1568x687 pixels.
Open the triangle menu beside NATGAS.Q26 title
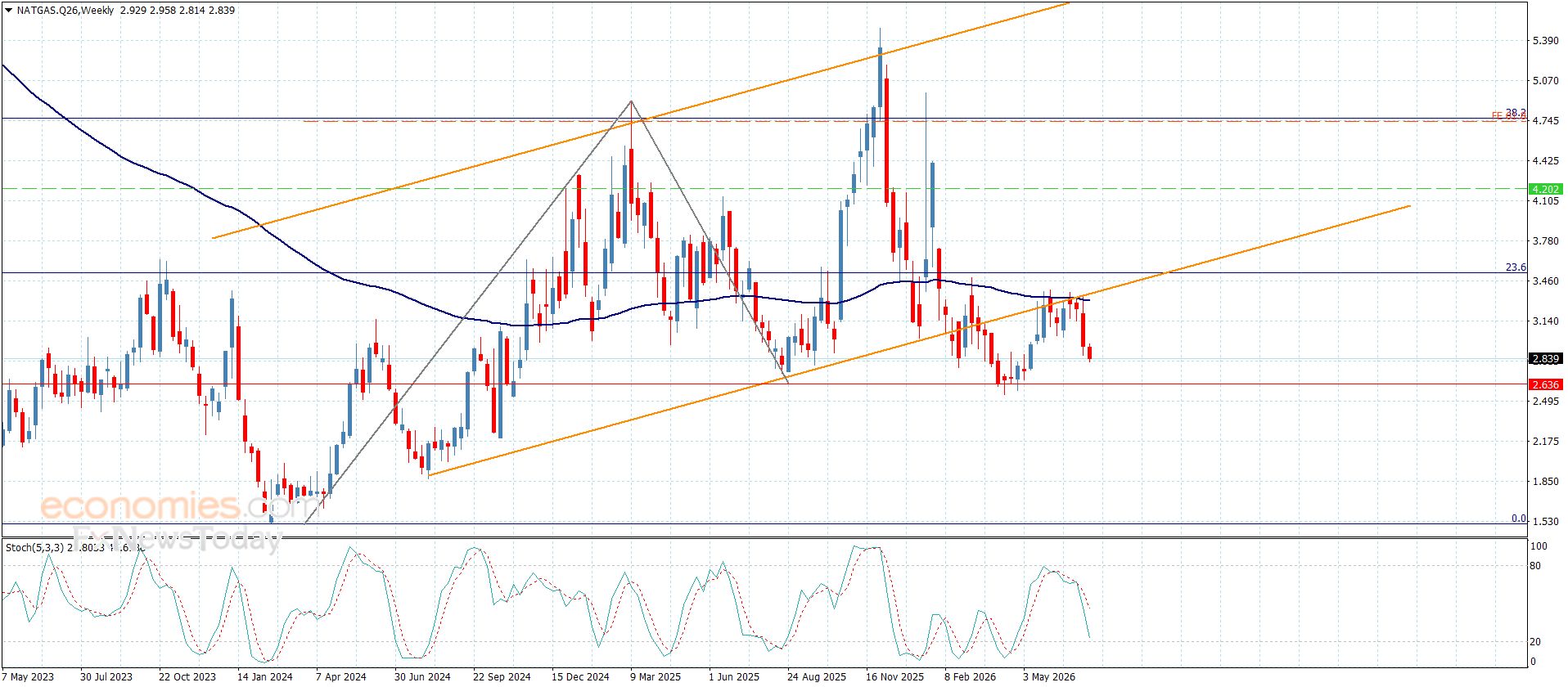point(8,11)
